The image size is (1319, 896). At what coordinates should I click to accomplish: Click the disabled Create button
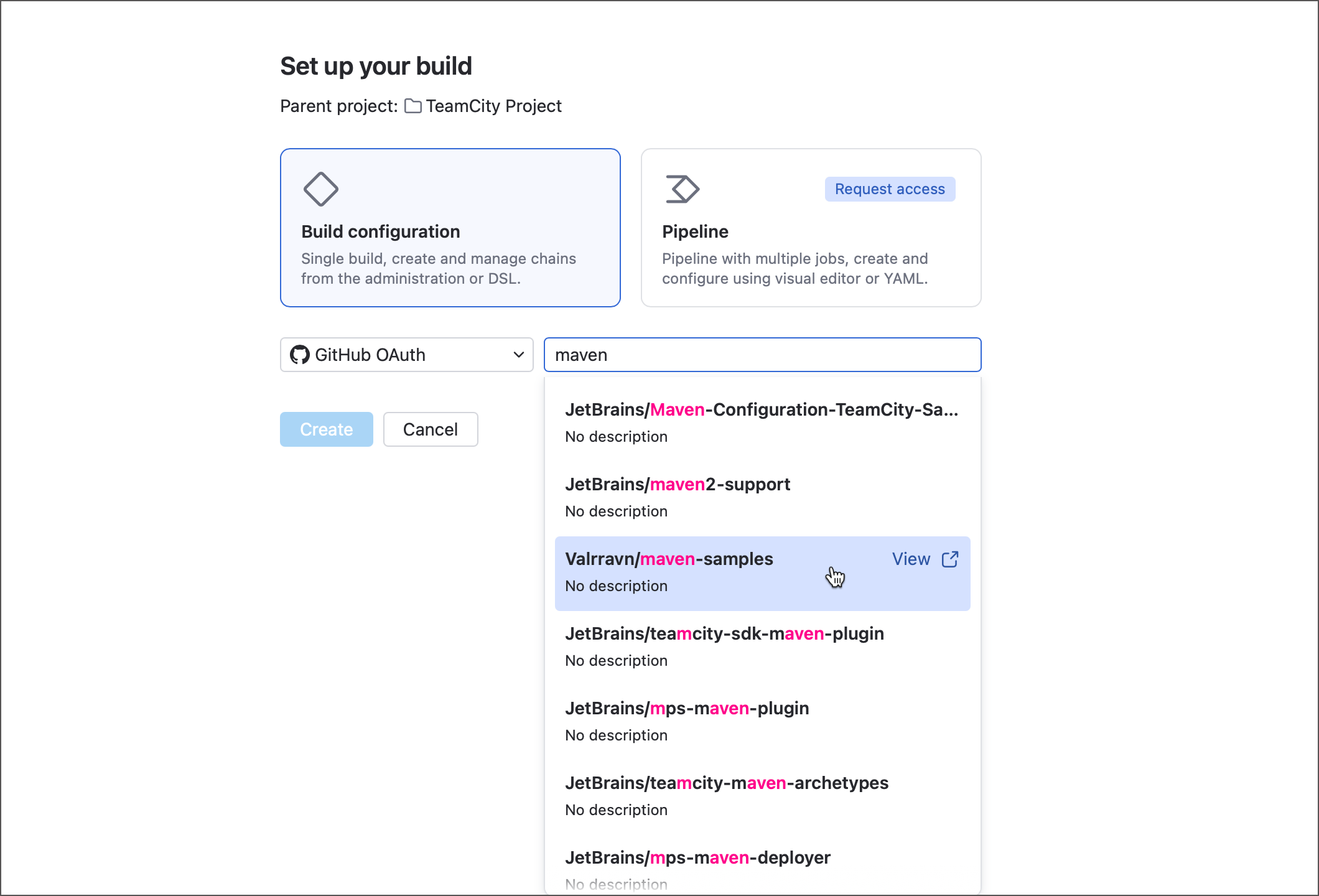click(326, 429)
